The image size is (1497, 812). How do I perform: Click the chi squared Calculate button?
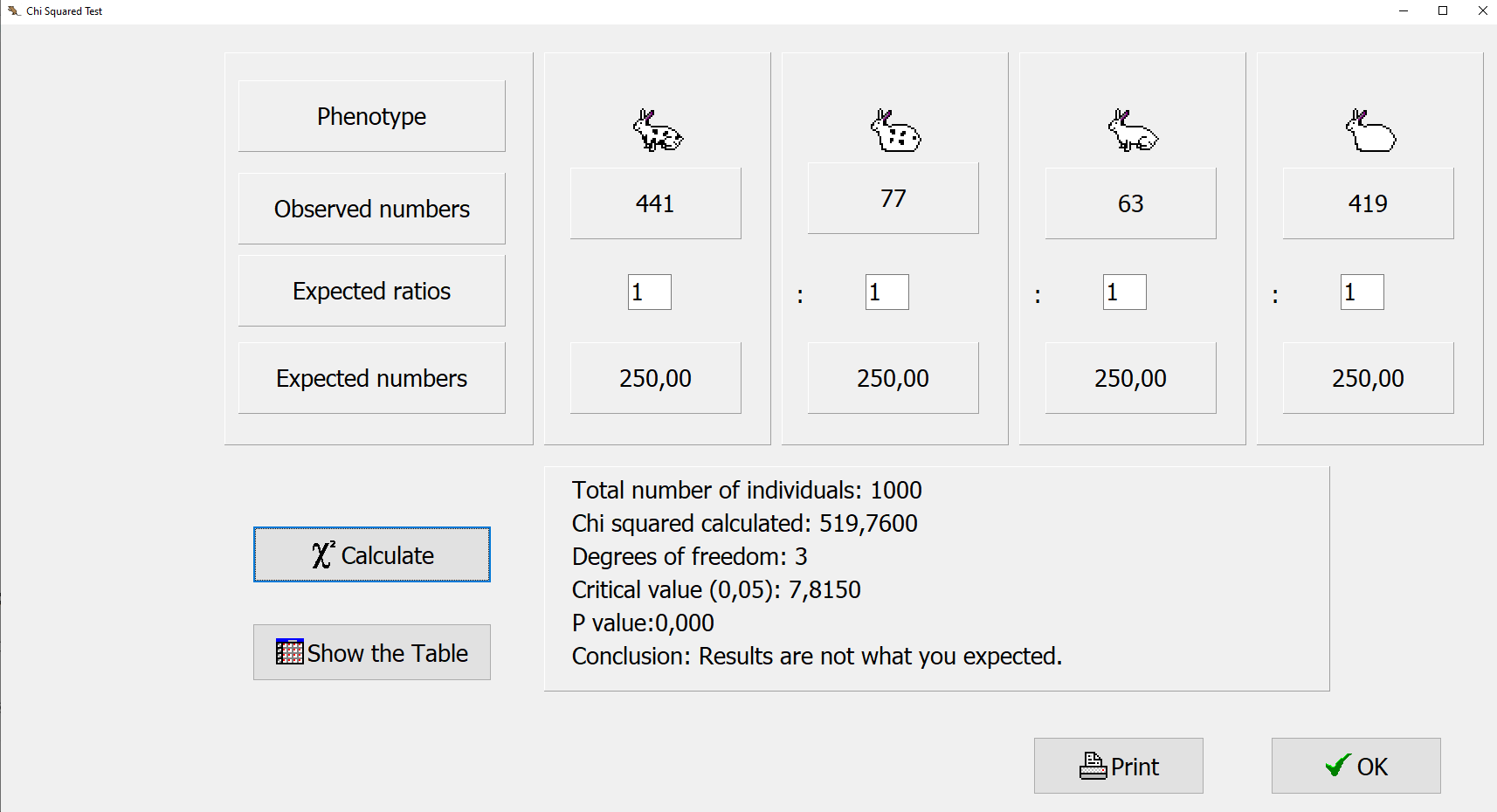tap(372, 554)
